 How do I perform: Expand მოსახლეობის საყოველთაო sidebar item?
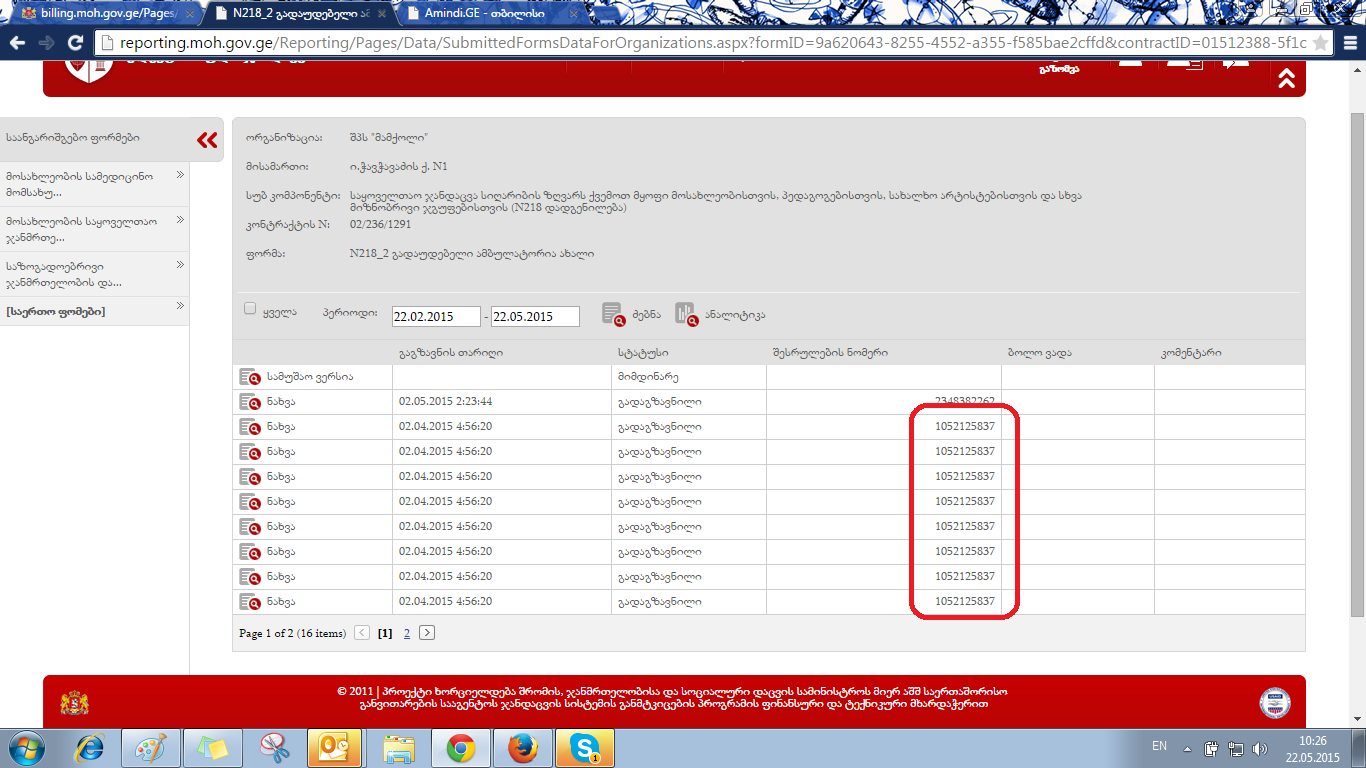pos(181,220)
